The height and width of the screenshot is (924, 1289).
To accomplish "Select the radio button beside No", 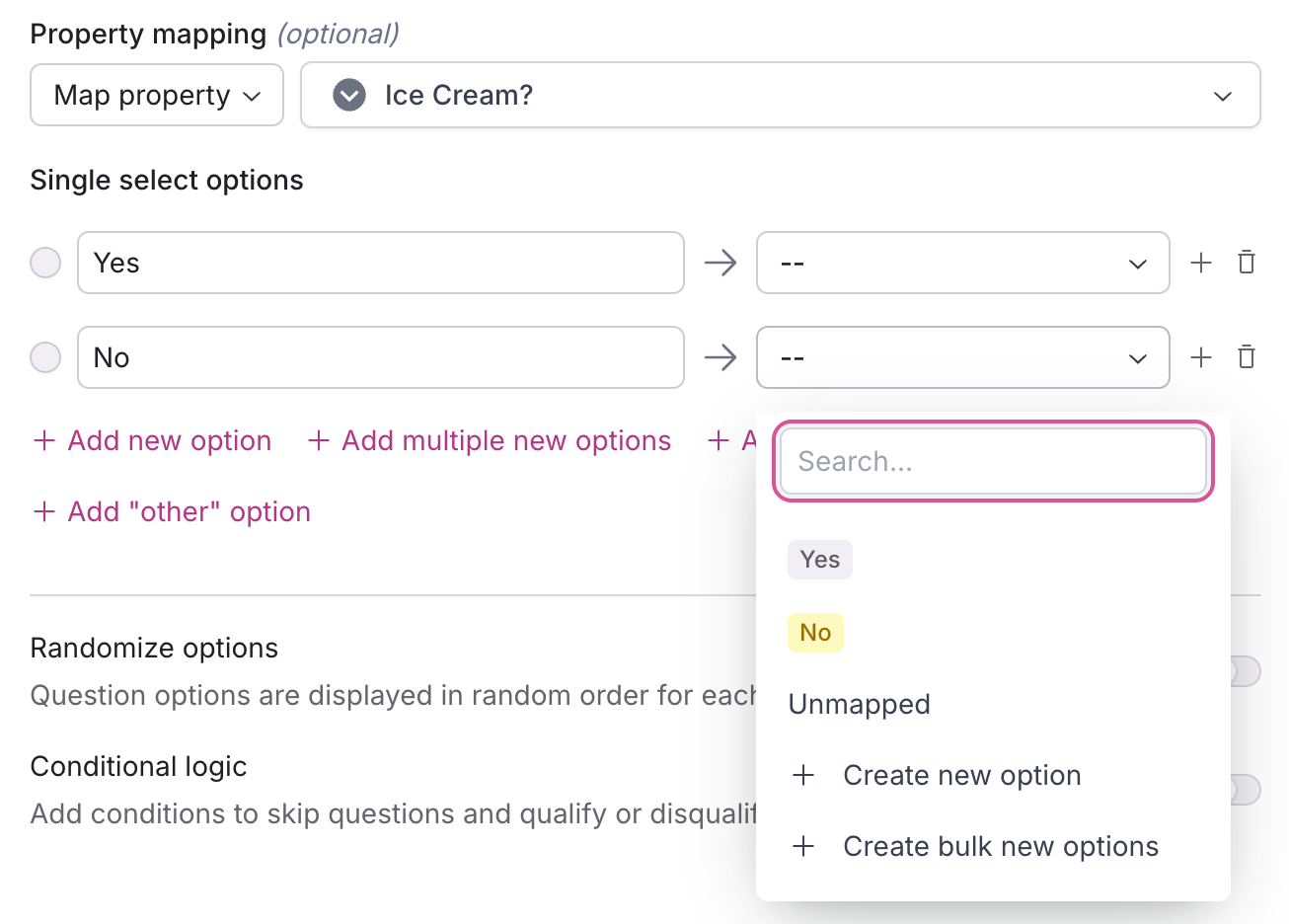I will point(45,357).
